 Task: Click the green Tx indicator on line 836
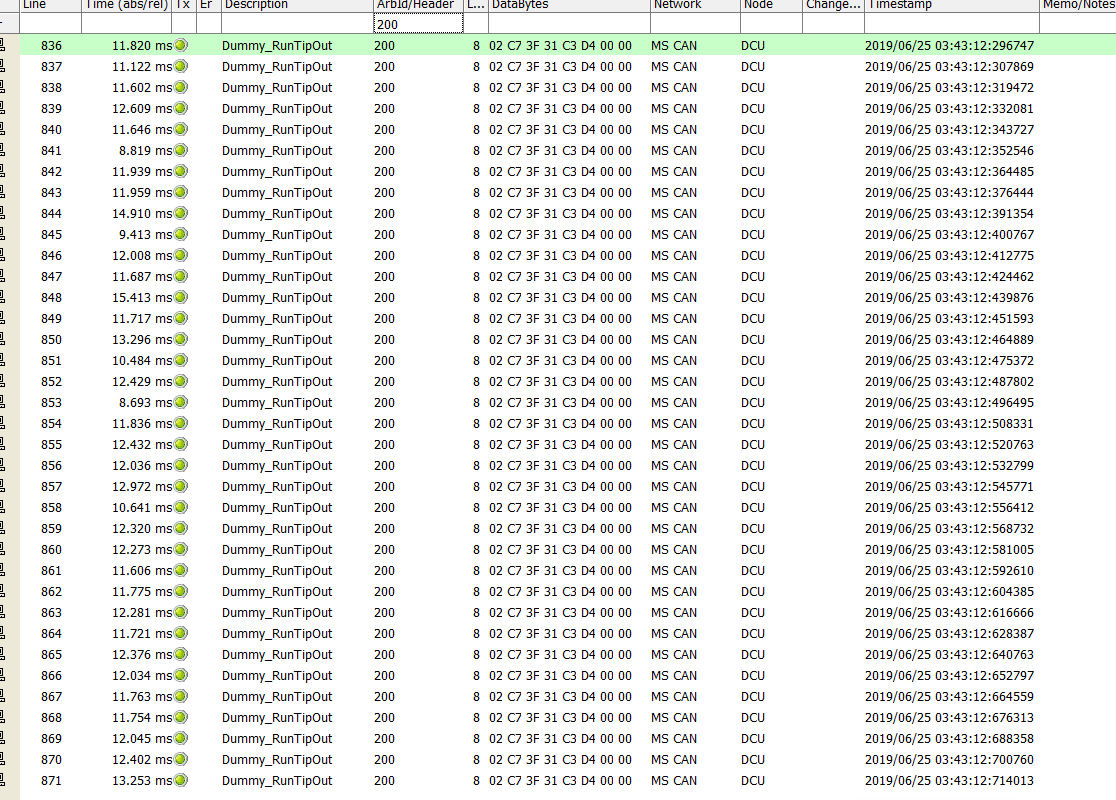coord(181,46)
